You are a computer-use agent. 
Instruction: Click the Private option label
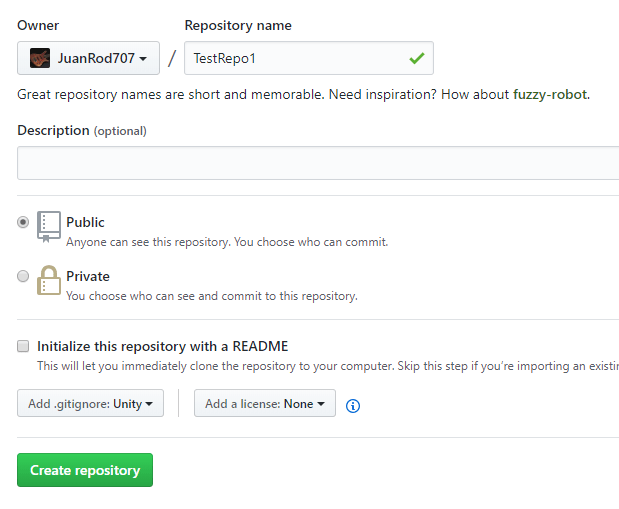[x=88, y=276]
